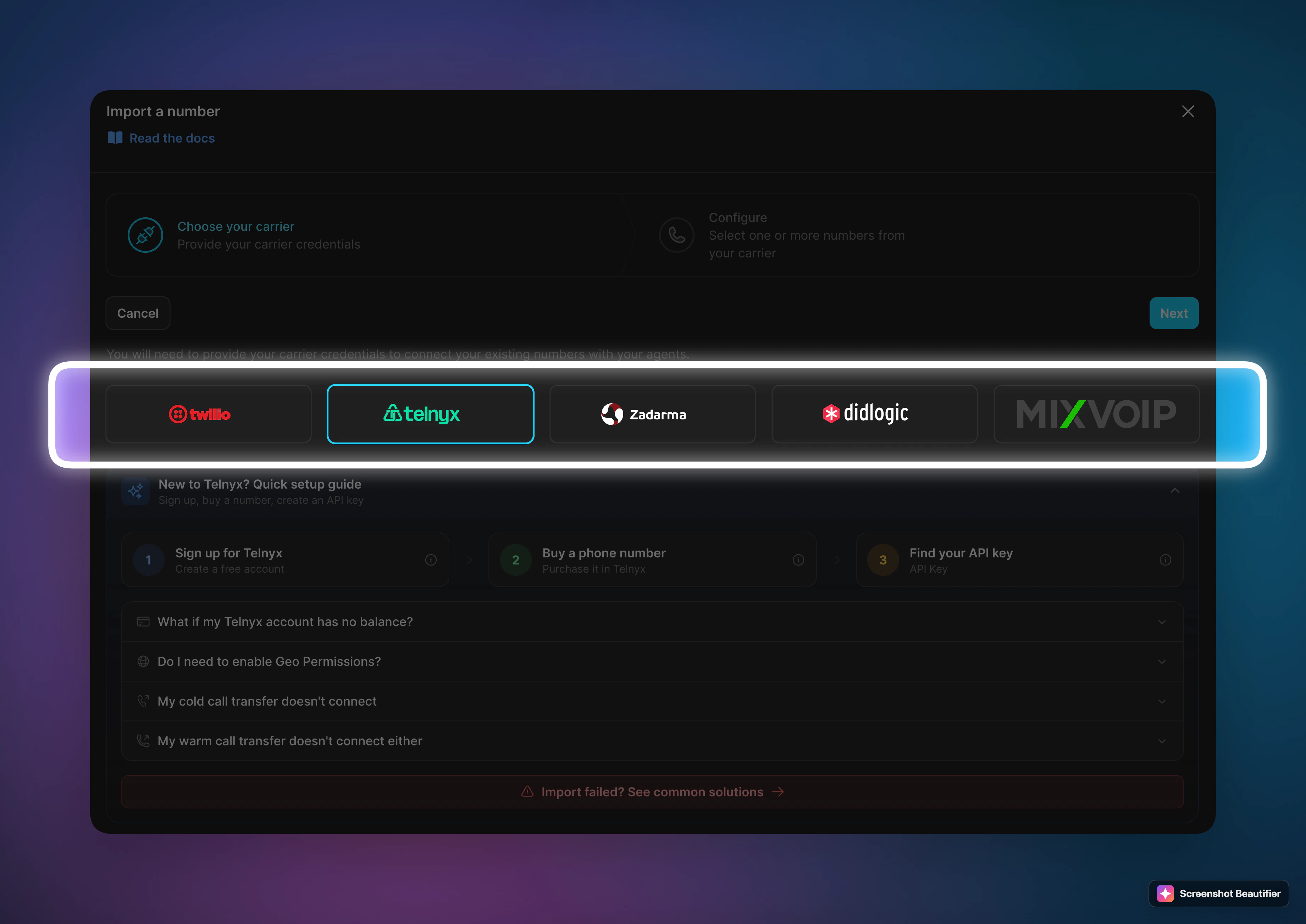The width and height of the screenshot is (1306, 924).
Task: Show info for Sign up for Telnyx
Action: click(x=431, y=560)
